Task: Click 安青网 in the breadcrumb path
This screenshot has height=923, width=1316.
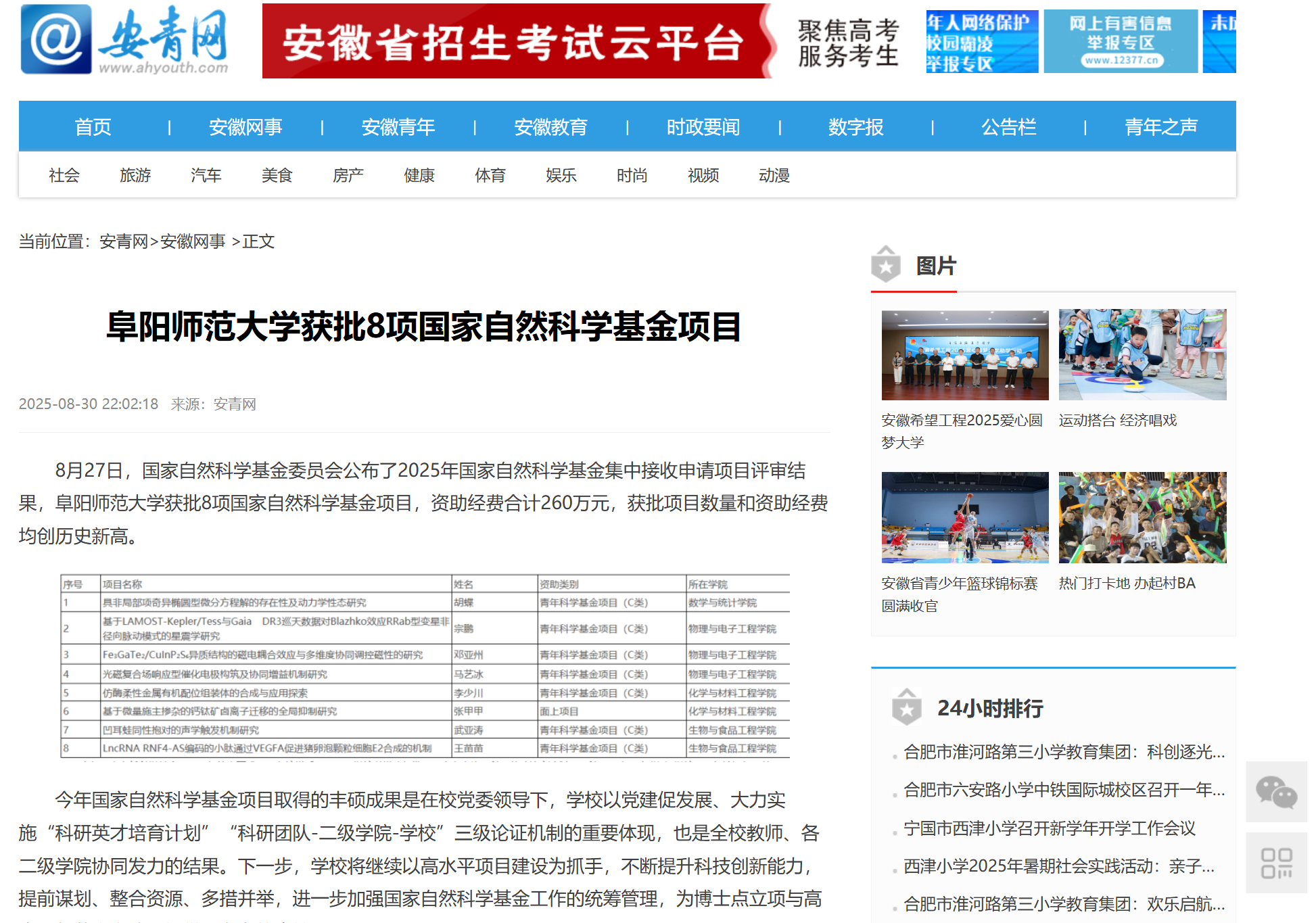Action: tap(124, 241)
